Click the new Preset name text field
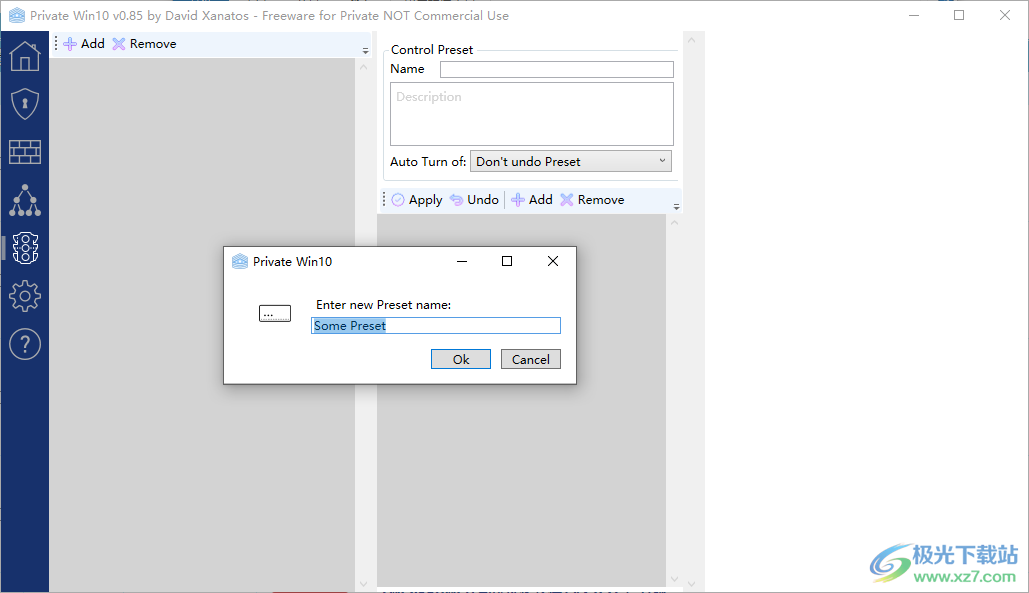 [x=436, y=326]
